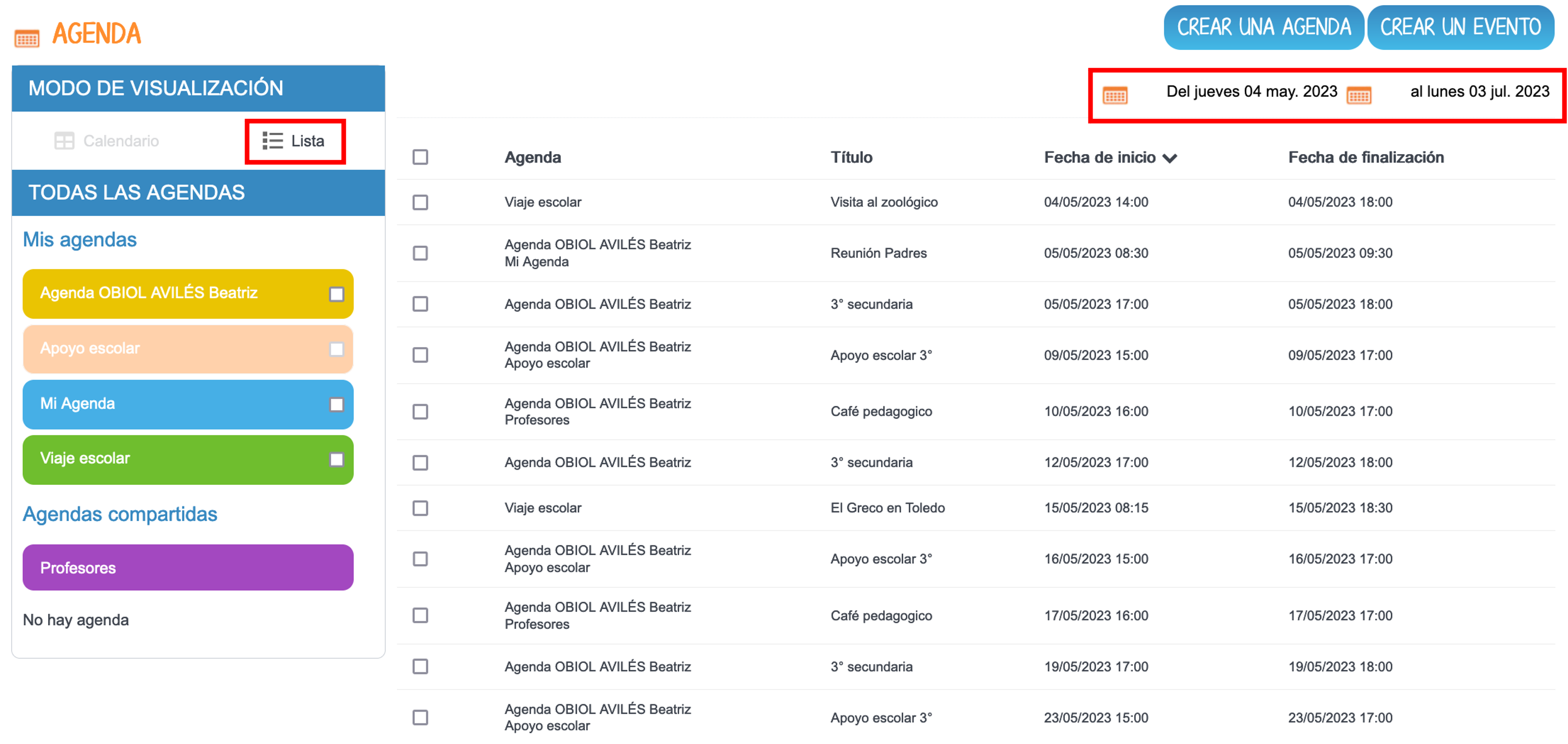Viewport: 1568px width, 744px height.
Task: Open the end date calendar picker icon
Action: (1359, 96)
